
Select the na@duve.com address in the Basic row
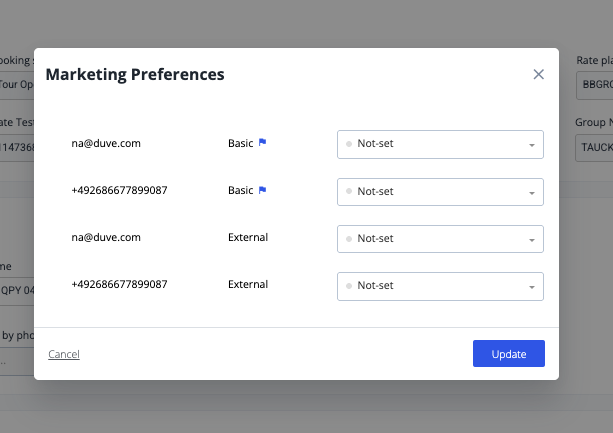pos(106,143)
